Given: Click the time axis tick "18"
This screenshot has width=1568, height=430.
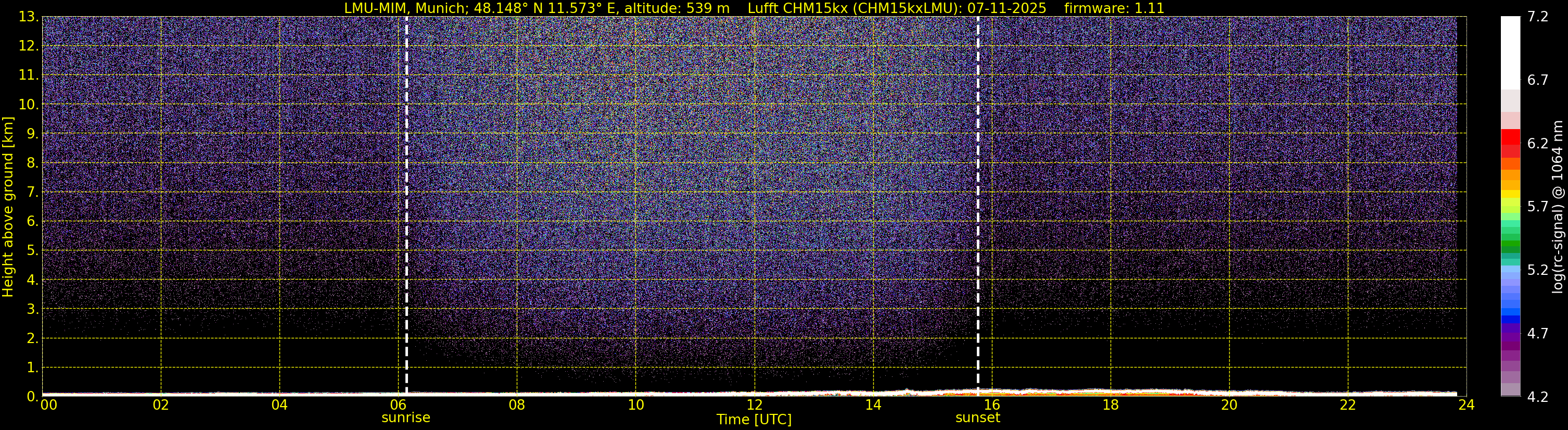Looking at the screenshot, I should 1110,405.
